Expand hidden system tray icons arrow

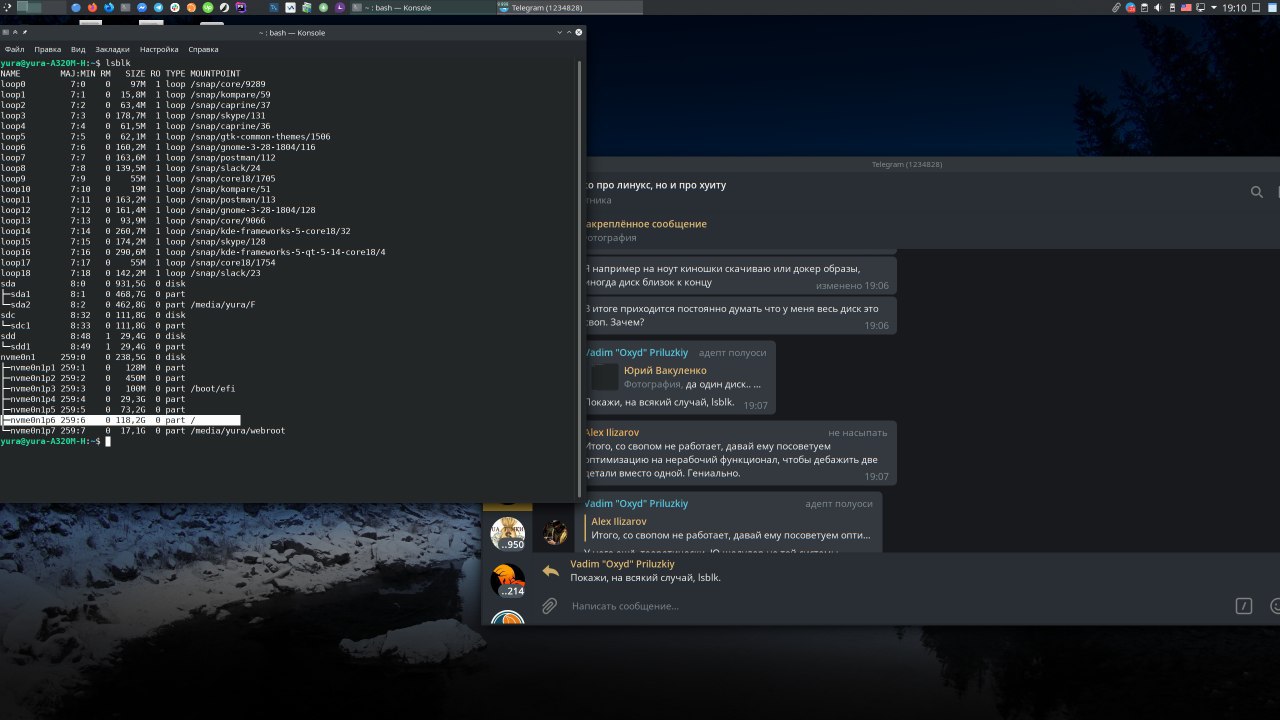pos(1214,7)
